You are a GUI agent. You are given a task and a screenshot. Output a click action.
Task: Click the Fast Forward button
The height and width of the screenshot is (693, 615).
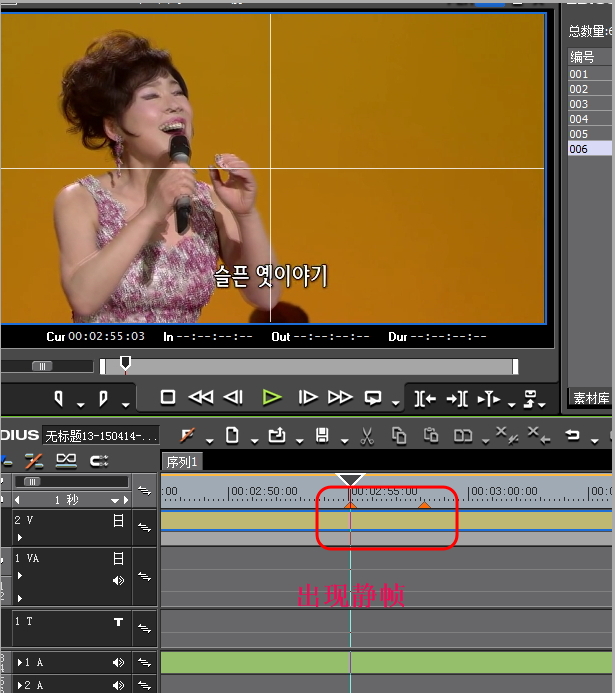click(x=340, y=397)
